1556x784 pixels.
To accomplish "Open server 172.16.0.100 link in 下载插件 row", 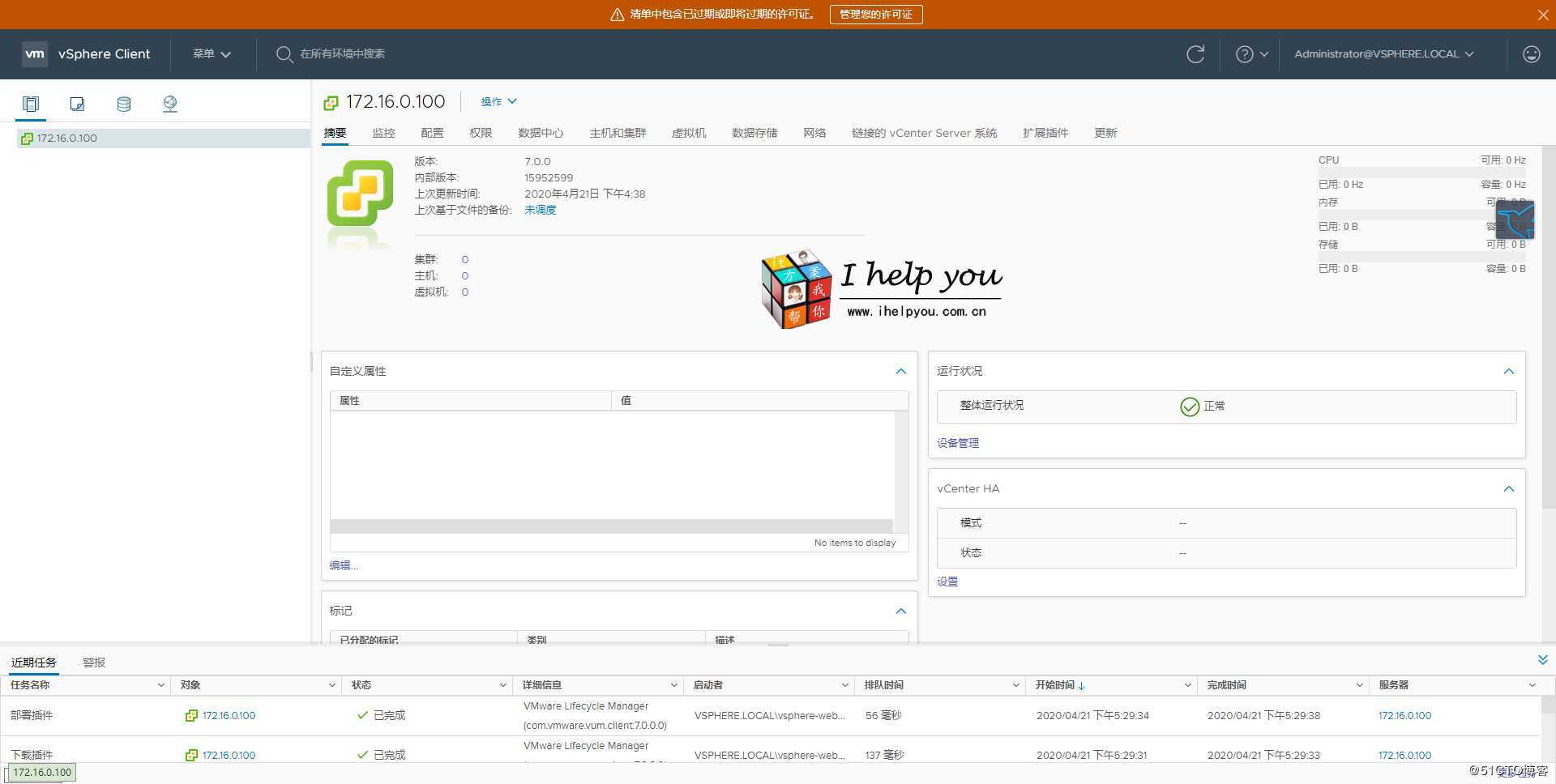I will coord(1404,755).
